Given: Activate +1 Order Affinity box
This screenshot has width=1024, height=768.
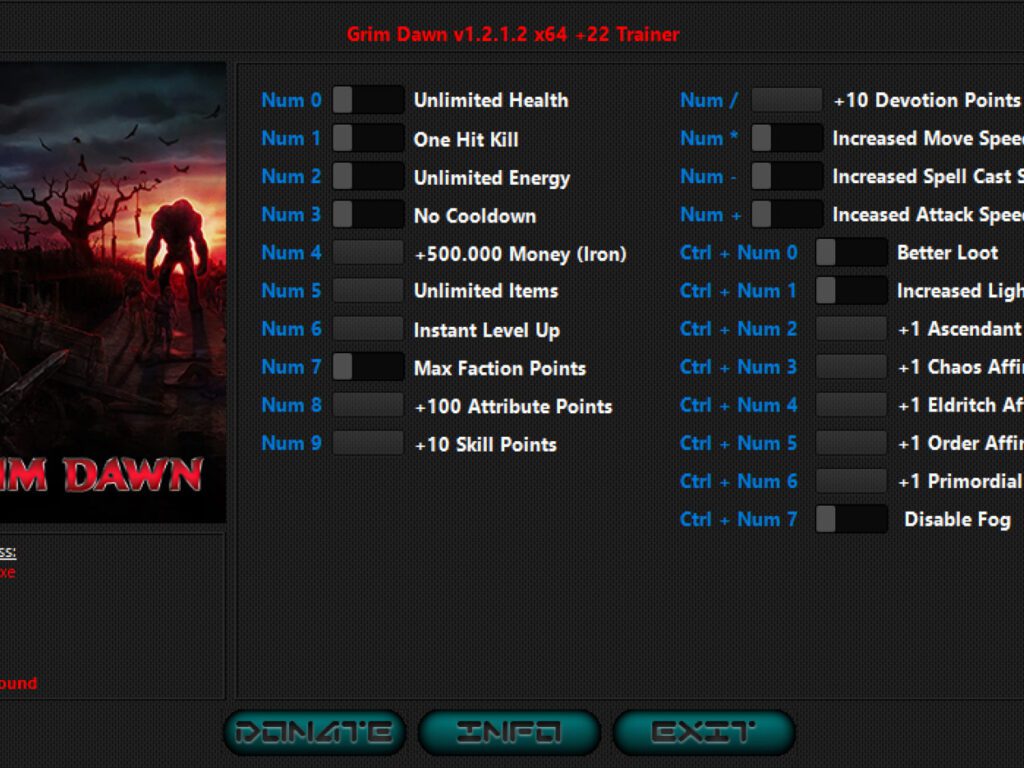Looking at the screenshot, I should pos(852,443).
